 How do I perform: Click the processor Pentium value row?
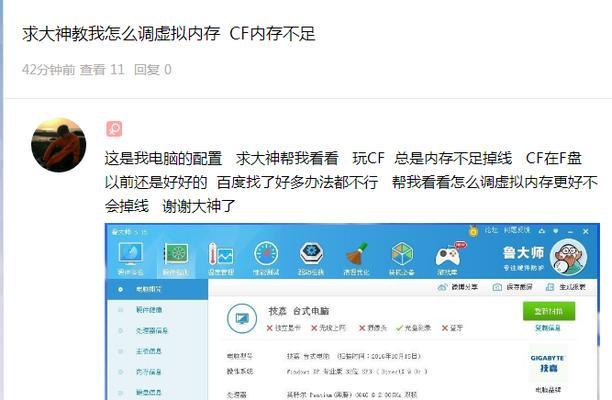pos(352,395)
